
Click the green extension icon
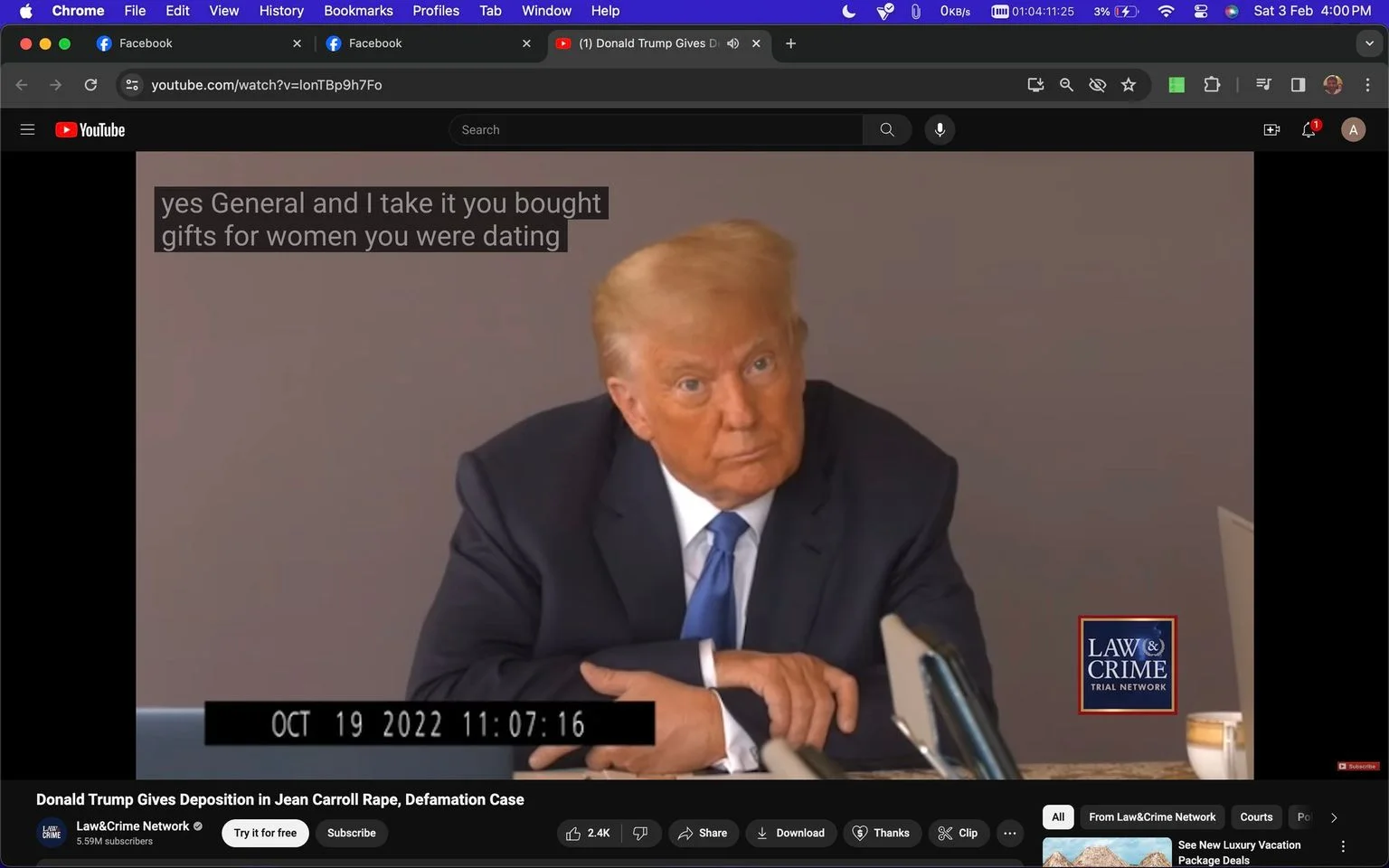pyautogui.click(x=1176, y=85)
